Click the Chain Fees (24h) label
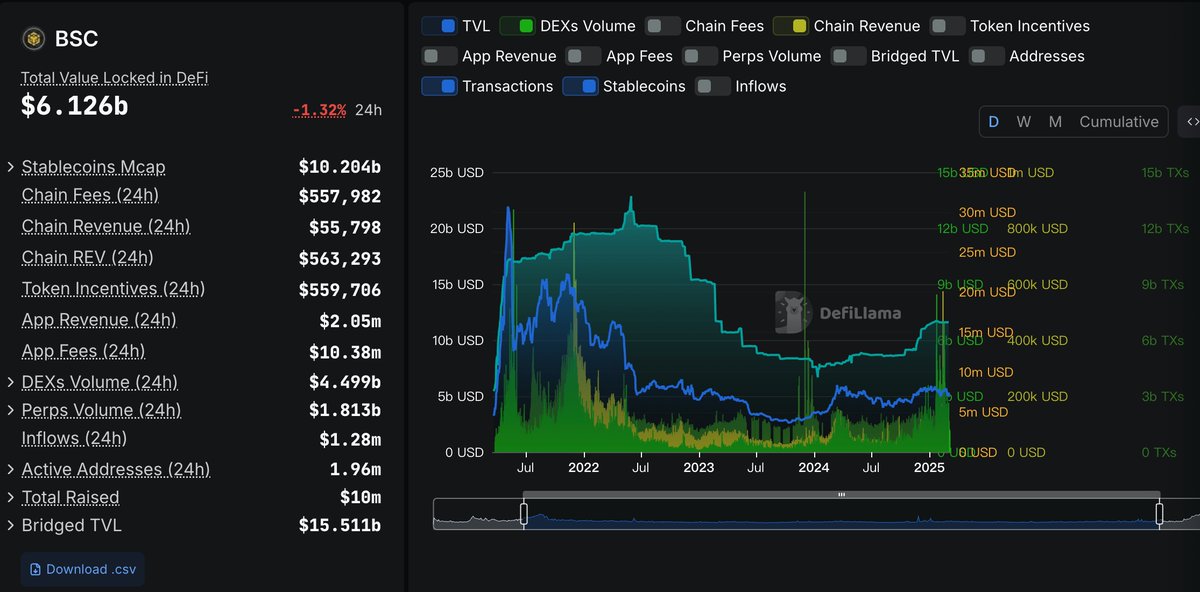The width and height of the screenshot is (1200, 592). (90, 195)
